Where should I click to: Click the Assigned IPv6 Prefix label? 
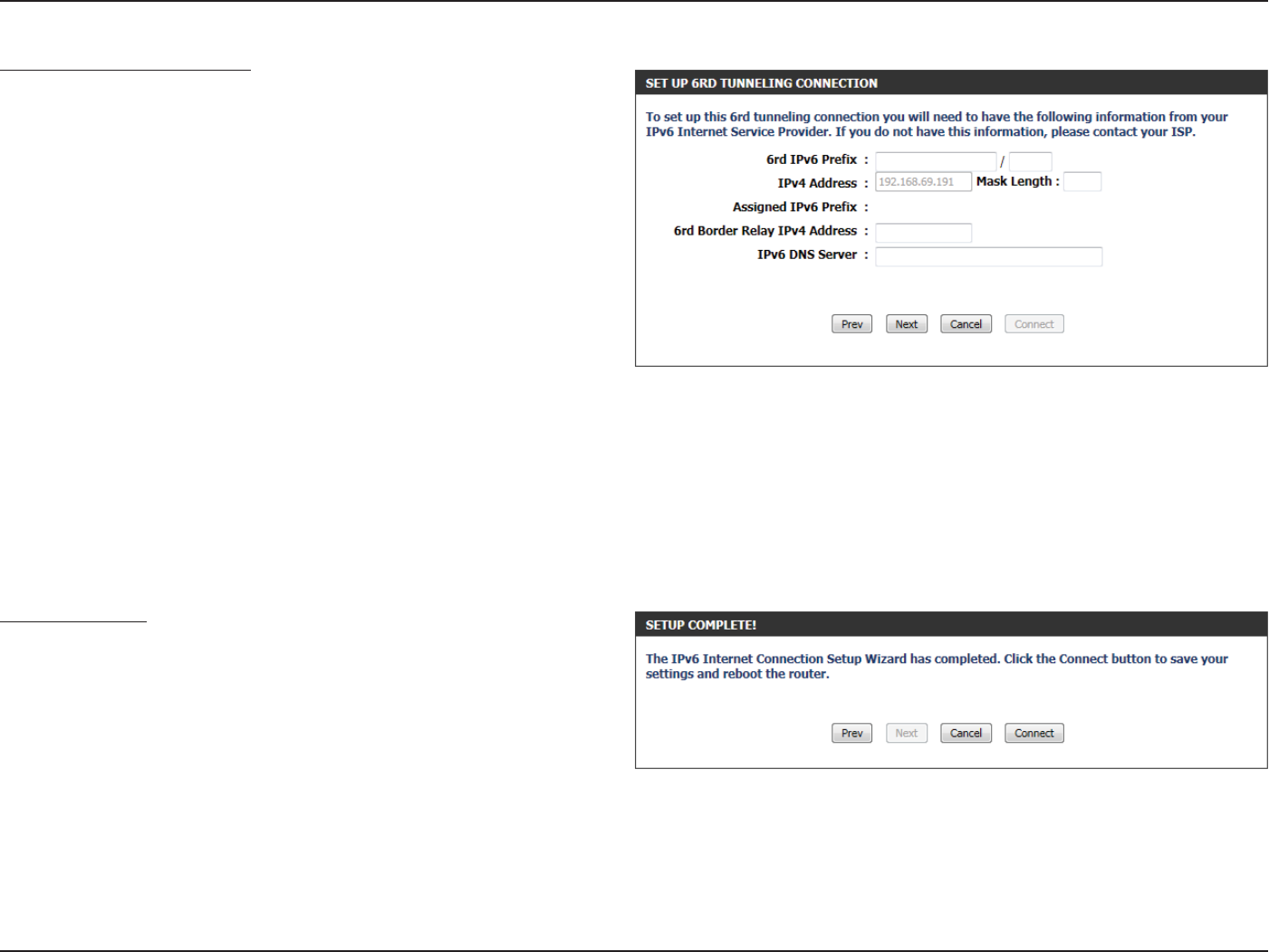coord(795,207)
